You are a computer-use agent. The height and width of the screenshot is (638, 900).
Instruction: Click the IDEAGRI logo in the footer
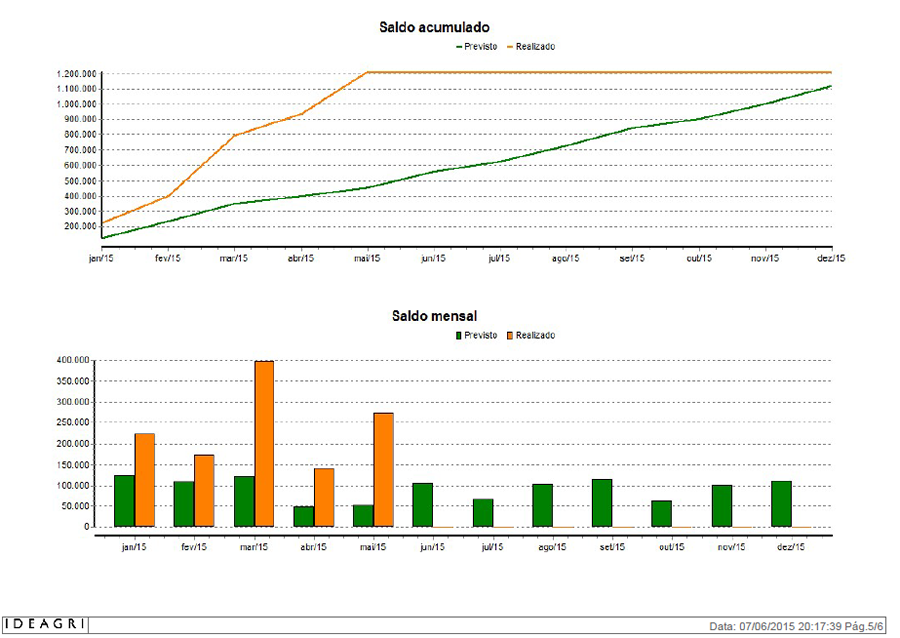(45, 624)
